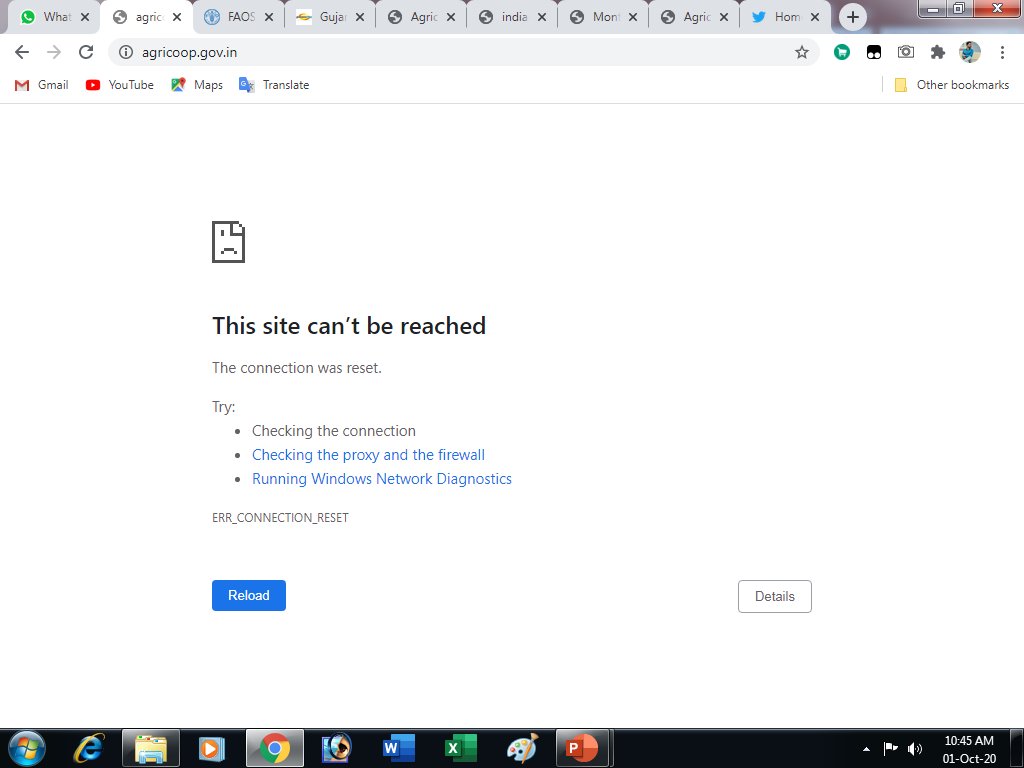The width and height of the screenshot is (1024, 768).
Task: Open PowerPoint from taskbar
Action: pyautogui.click(x=582, y=748)
